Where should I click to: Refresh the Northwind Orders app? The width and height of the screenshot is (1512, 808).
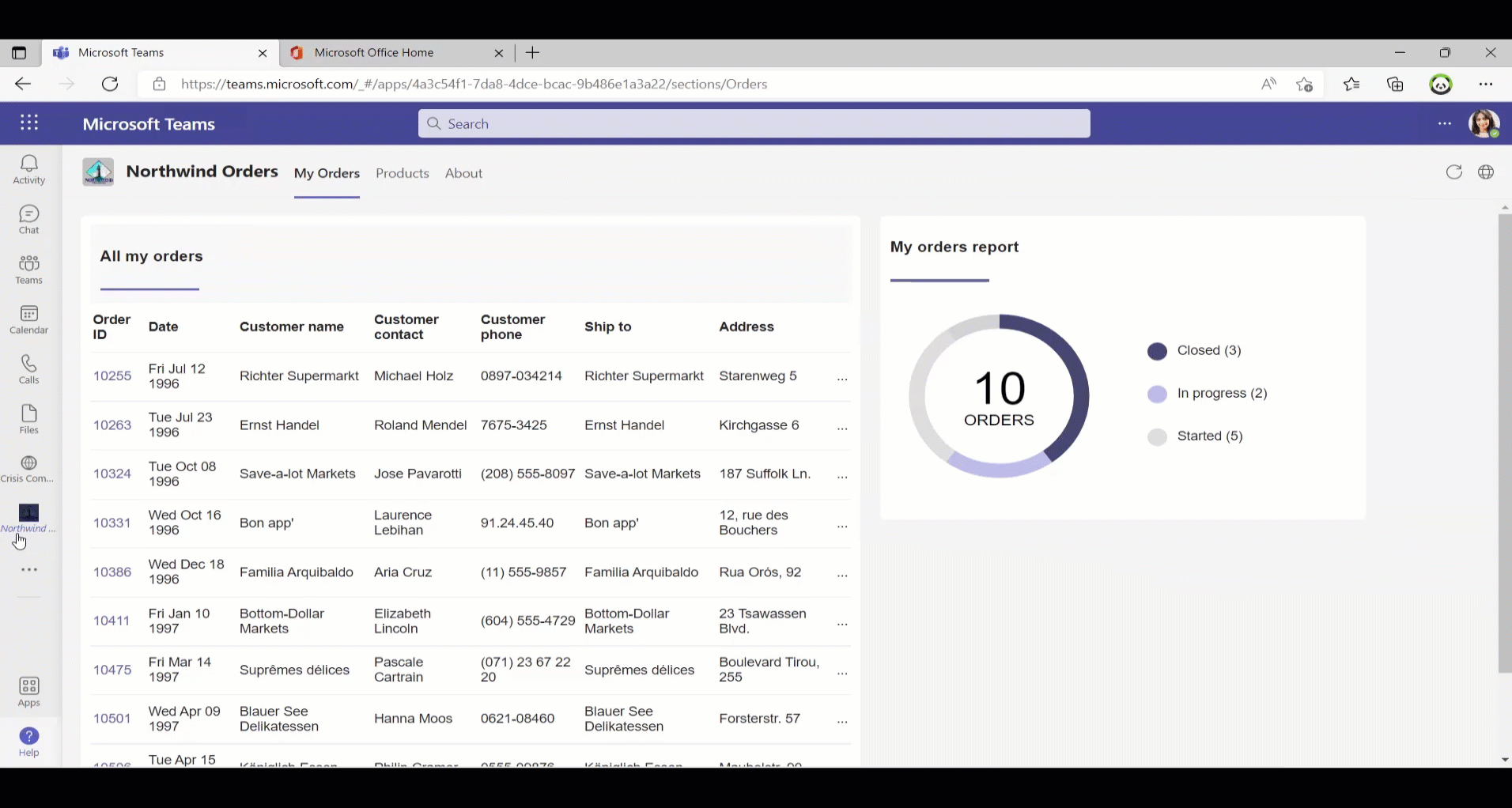[1453, 172]
